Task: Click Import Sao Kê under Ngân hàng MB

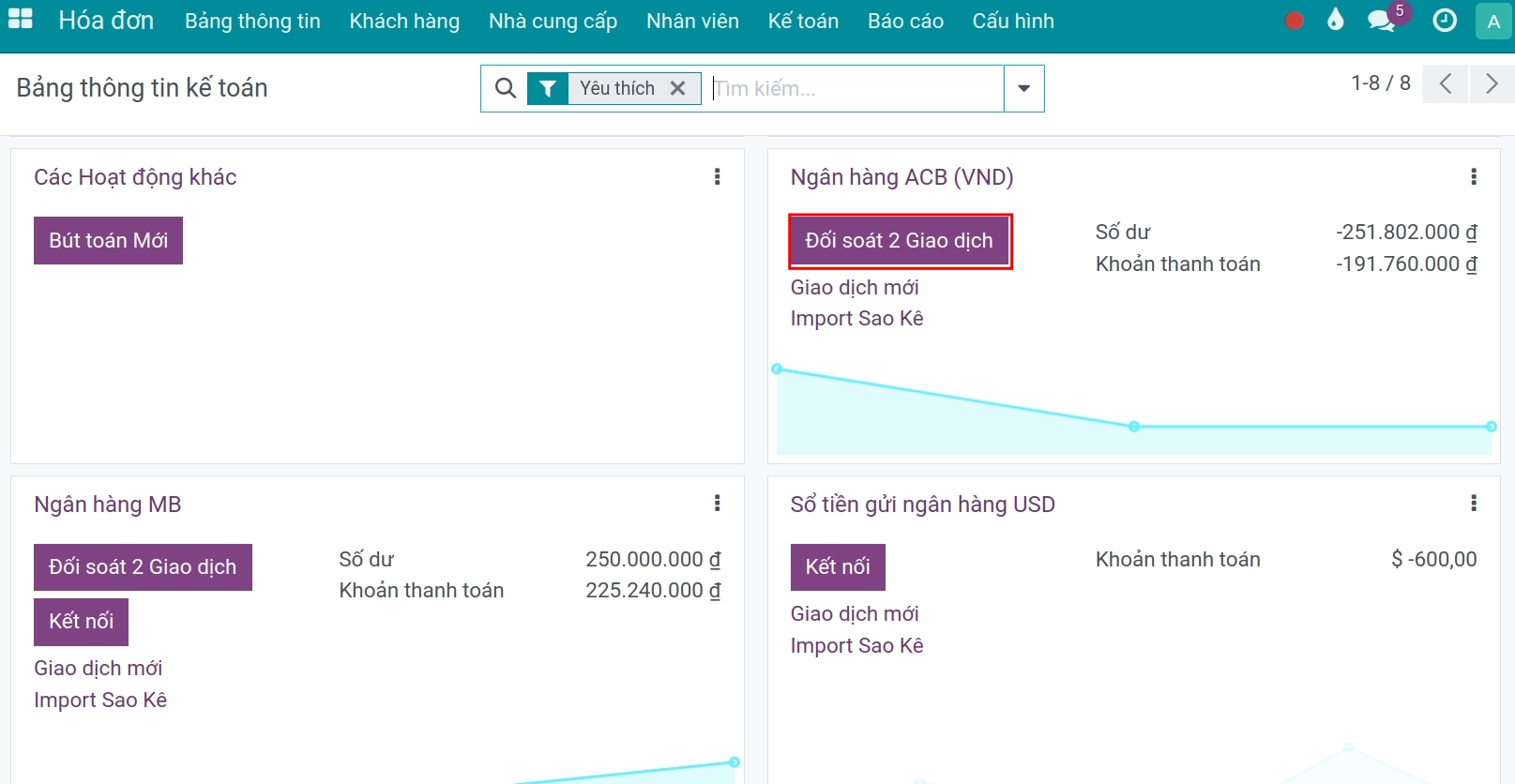Action: [100, 701]
